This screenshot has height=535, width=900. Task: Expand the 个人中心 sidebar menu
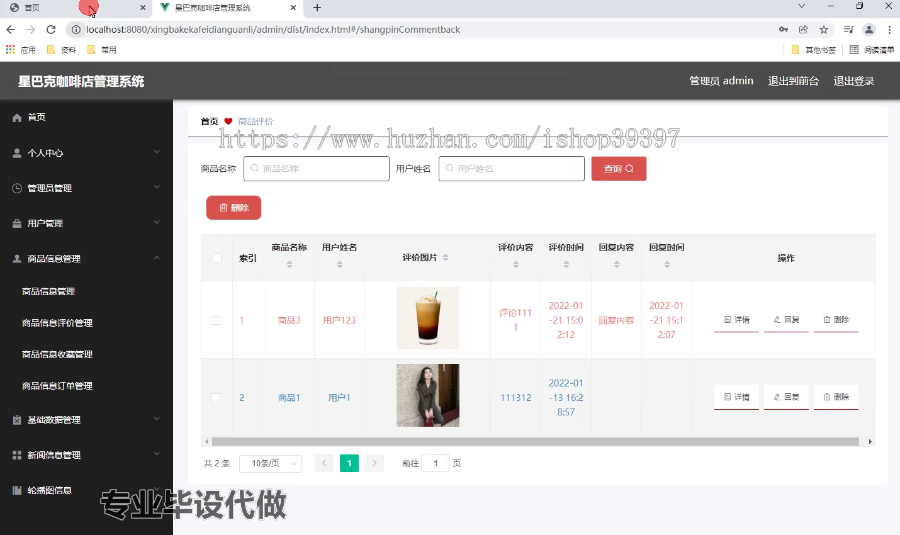point(156,152)
